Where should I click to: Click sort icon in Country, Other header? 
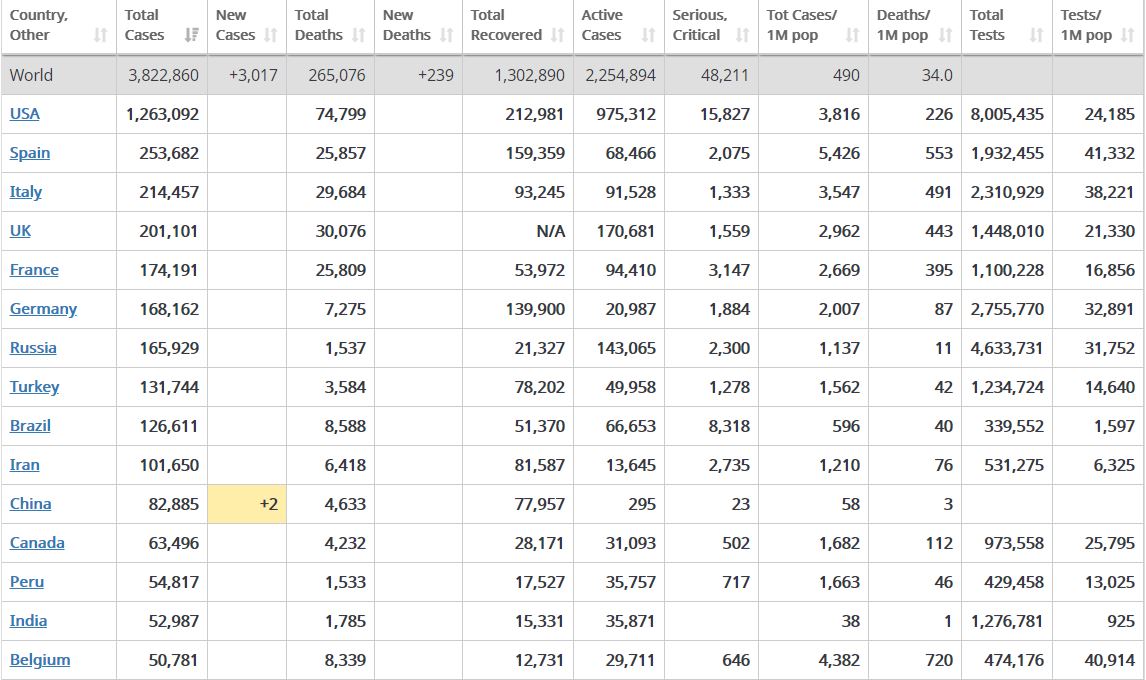(x=100, y=36)
